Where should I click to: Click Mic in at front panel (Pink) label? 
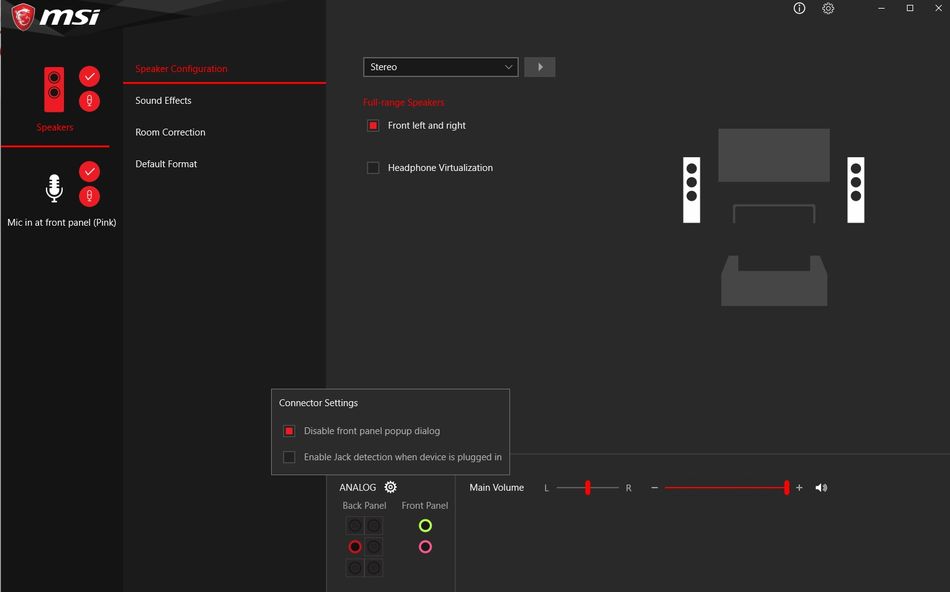pyautogui.click(x=62, y=222)
